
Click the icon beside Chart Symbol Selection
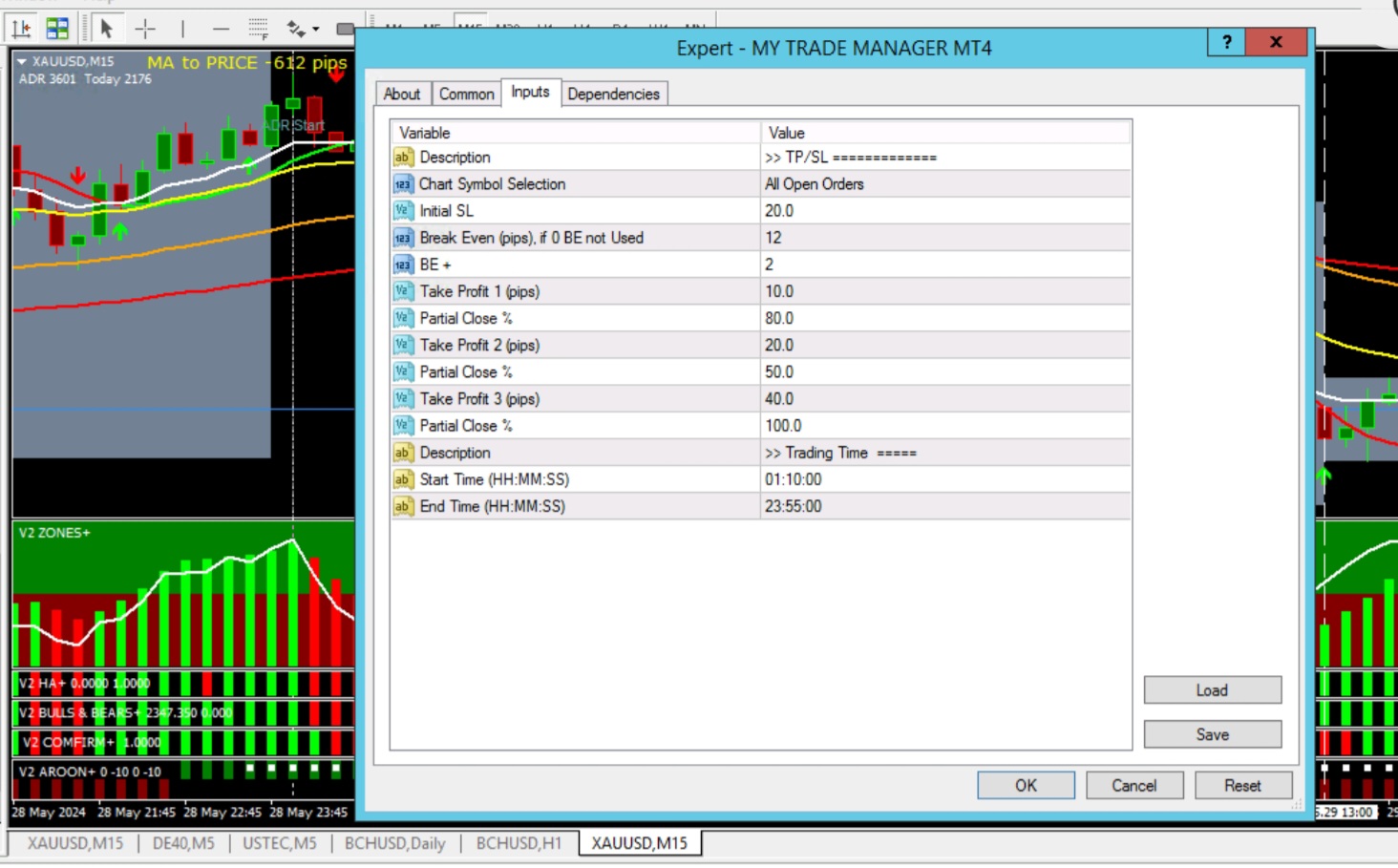pos(403,184)
